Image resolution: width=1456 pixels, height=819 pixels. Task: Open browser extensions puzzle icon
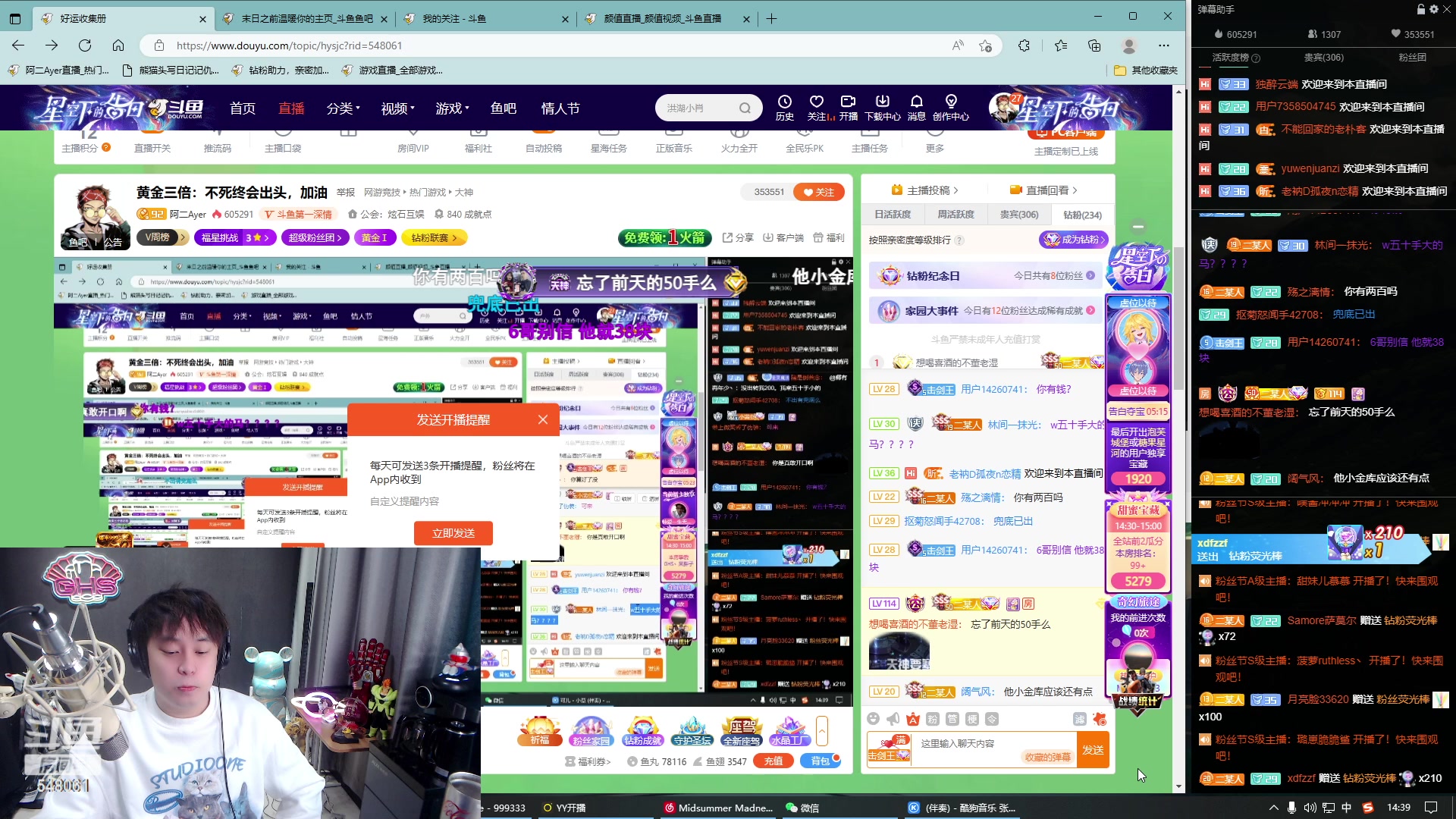(x=1024, y=45)
